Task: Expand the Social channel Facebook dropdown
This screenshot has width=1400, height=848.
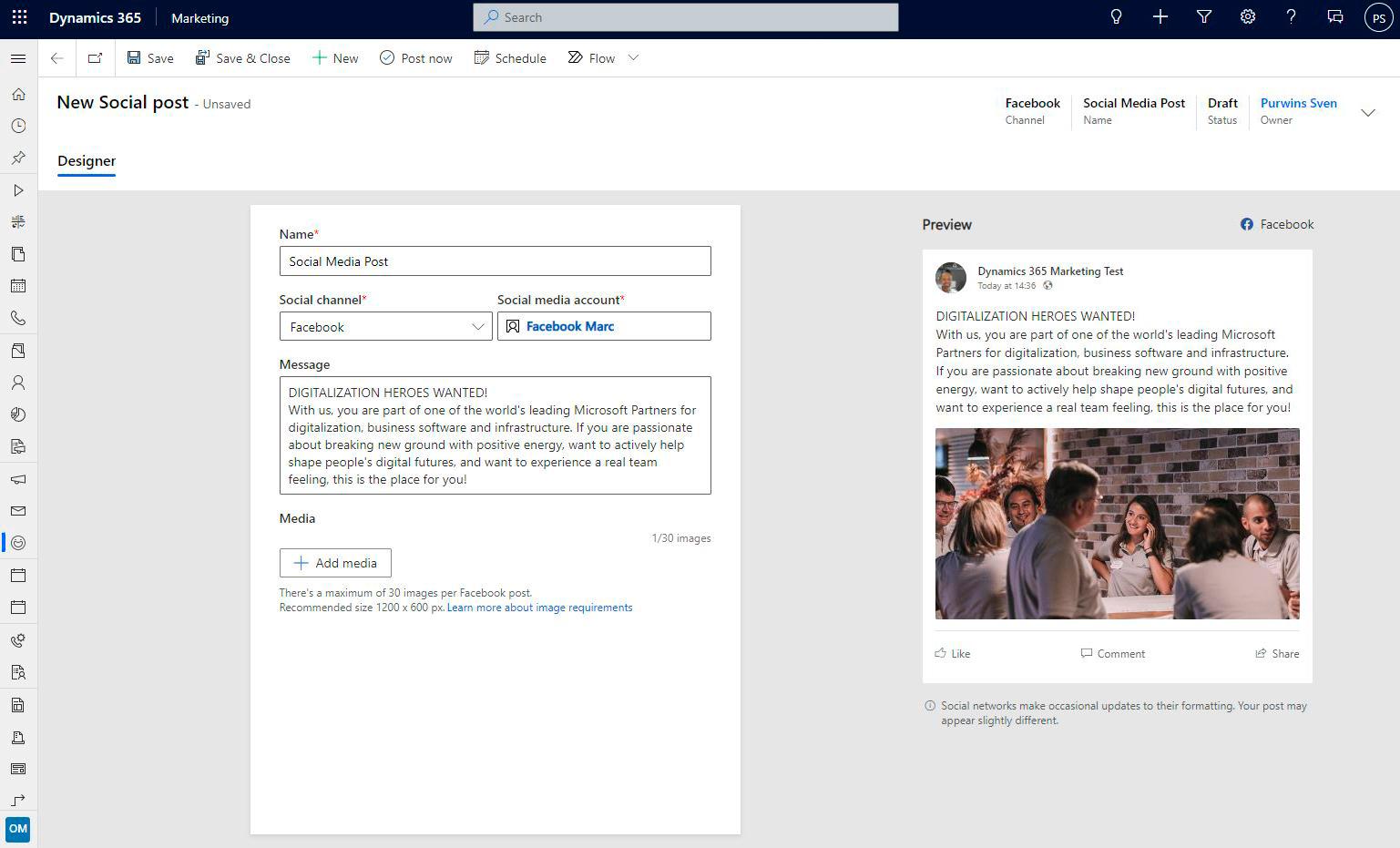Action: [385, 326]
